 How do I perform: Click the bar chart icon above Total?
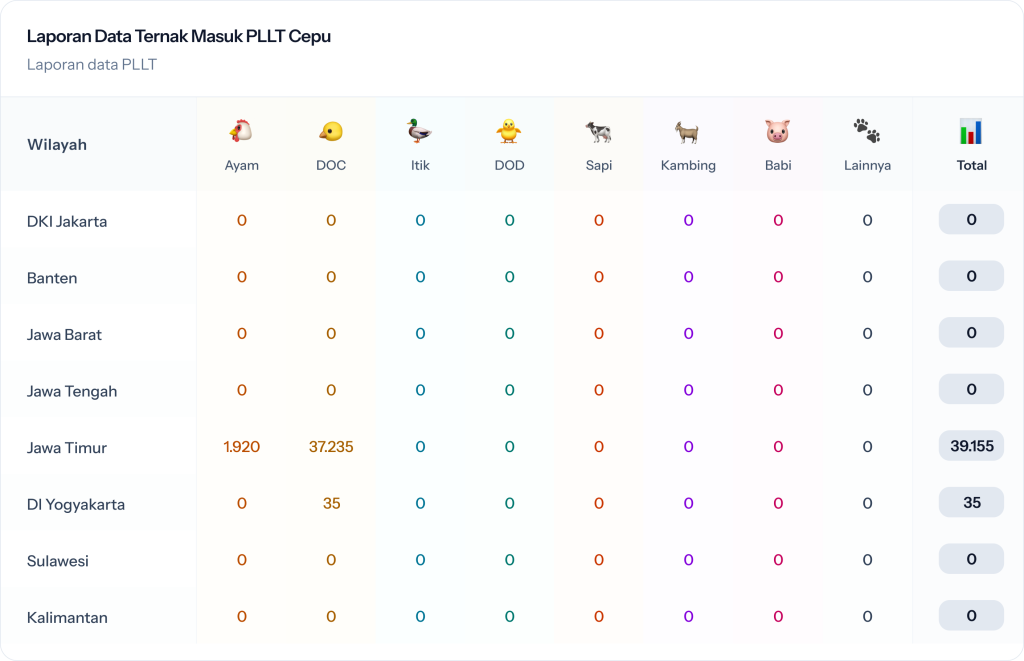(971, 131)
